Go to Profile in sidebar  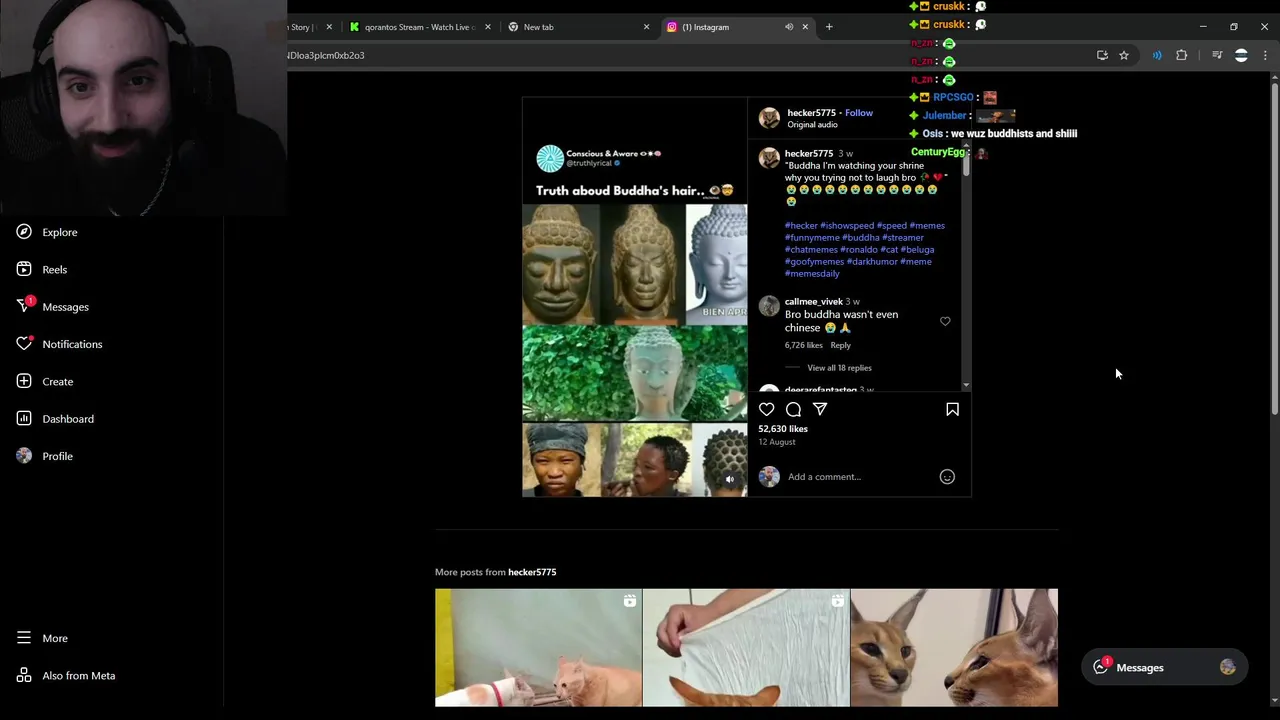[x=45, y=456]
